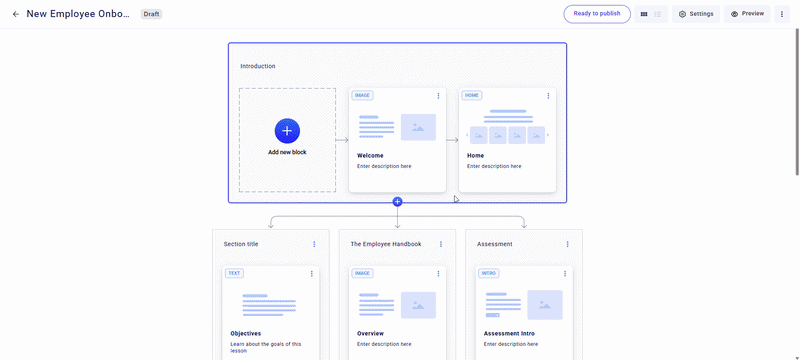Open the Welcome card options menu
The image size is (800, 360).
coord(438,96)
